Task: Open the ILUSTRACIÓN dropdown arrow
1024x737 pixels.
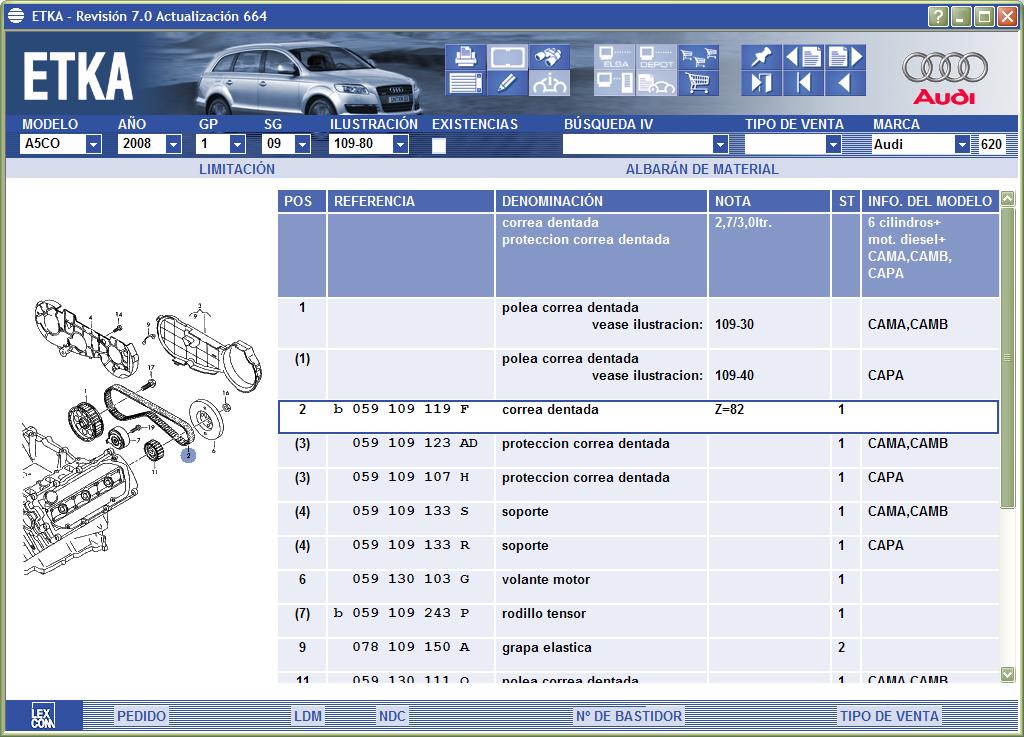Action: 400,144
